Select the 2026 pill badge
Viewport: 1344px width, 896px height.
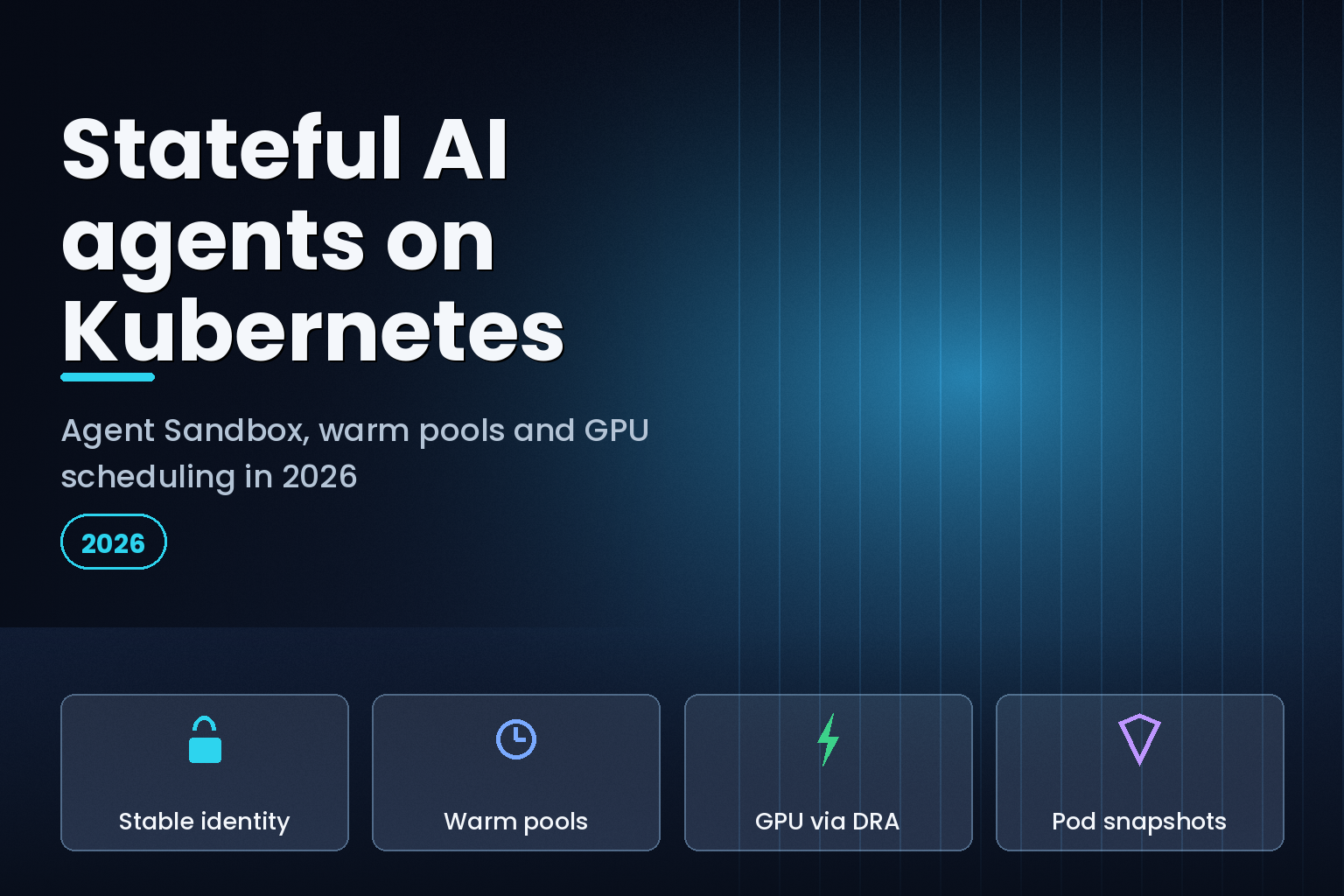(114, 542)
